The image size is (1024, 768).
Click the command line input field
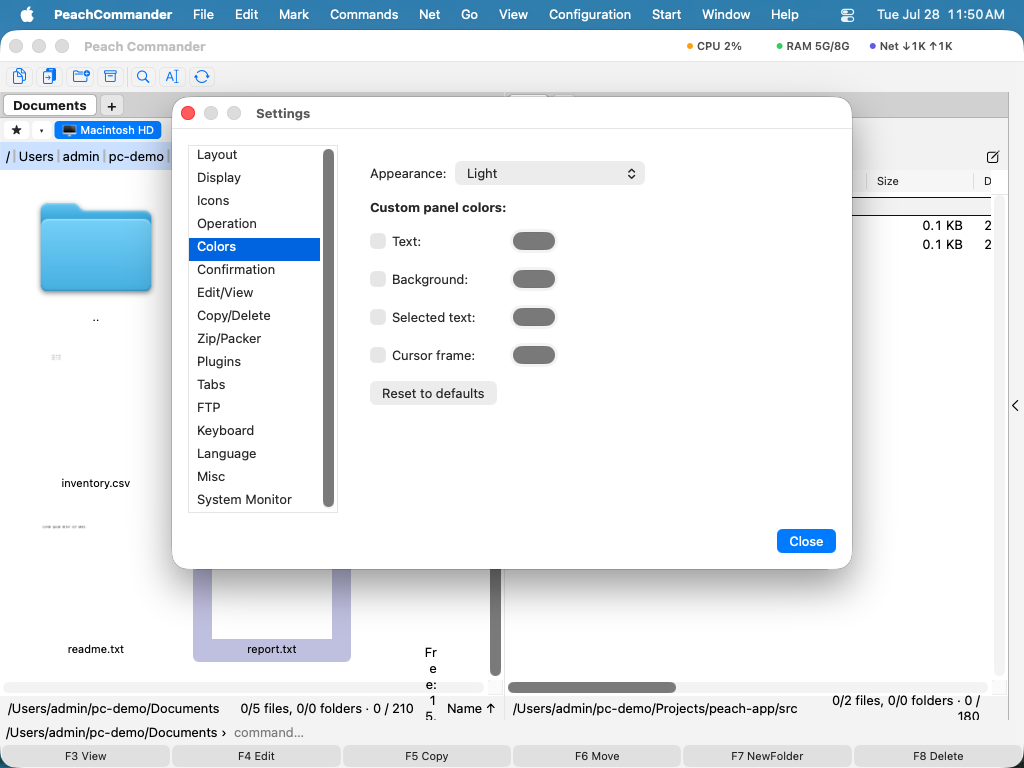[624, 733]
